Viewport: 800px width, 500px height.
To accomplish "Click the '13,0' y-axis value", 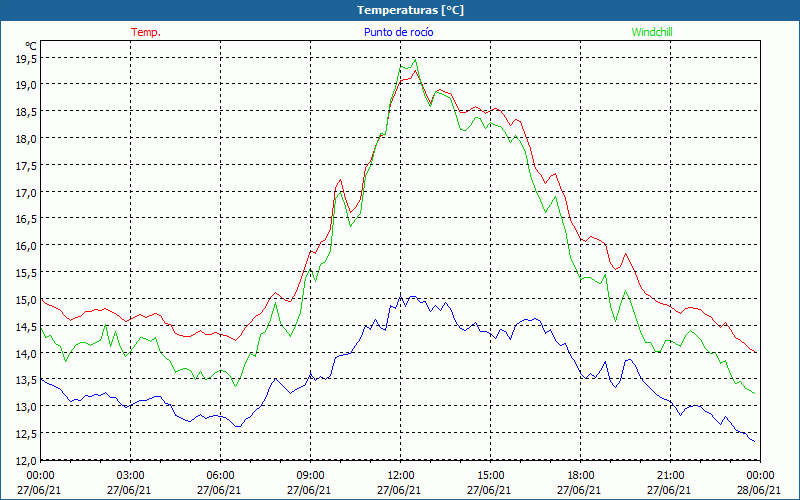I will 26,407.
